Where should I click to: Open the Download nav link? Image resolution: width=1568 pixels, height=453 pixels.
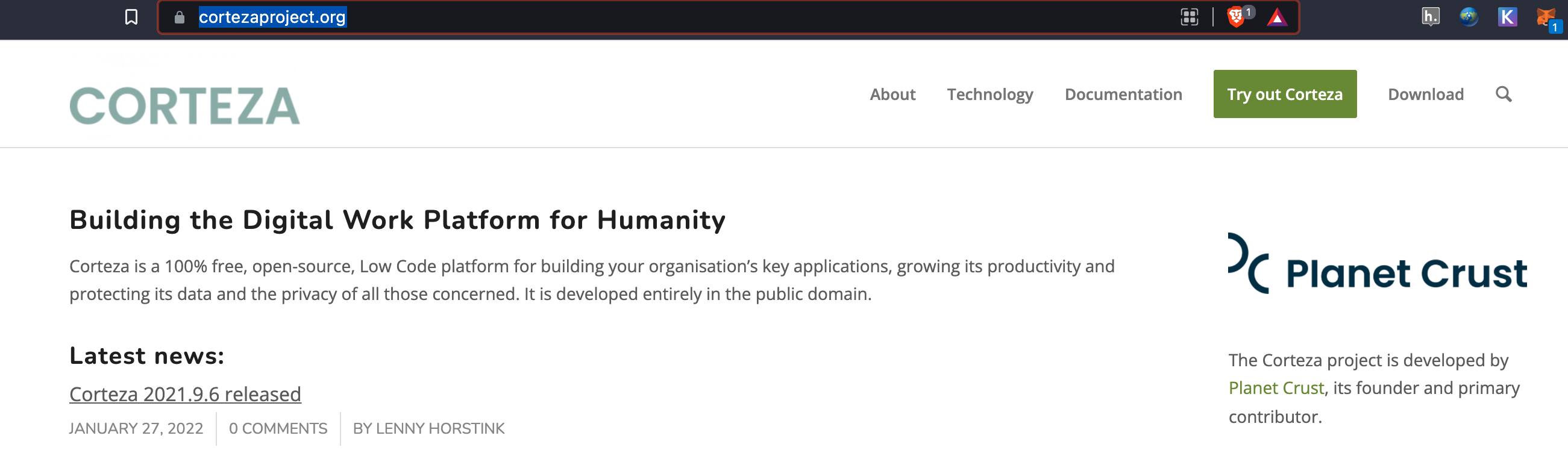[x=1425, y=95]
